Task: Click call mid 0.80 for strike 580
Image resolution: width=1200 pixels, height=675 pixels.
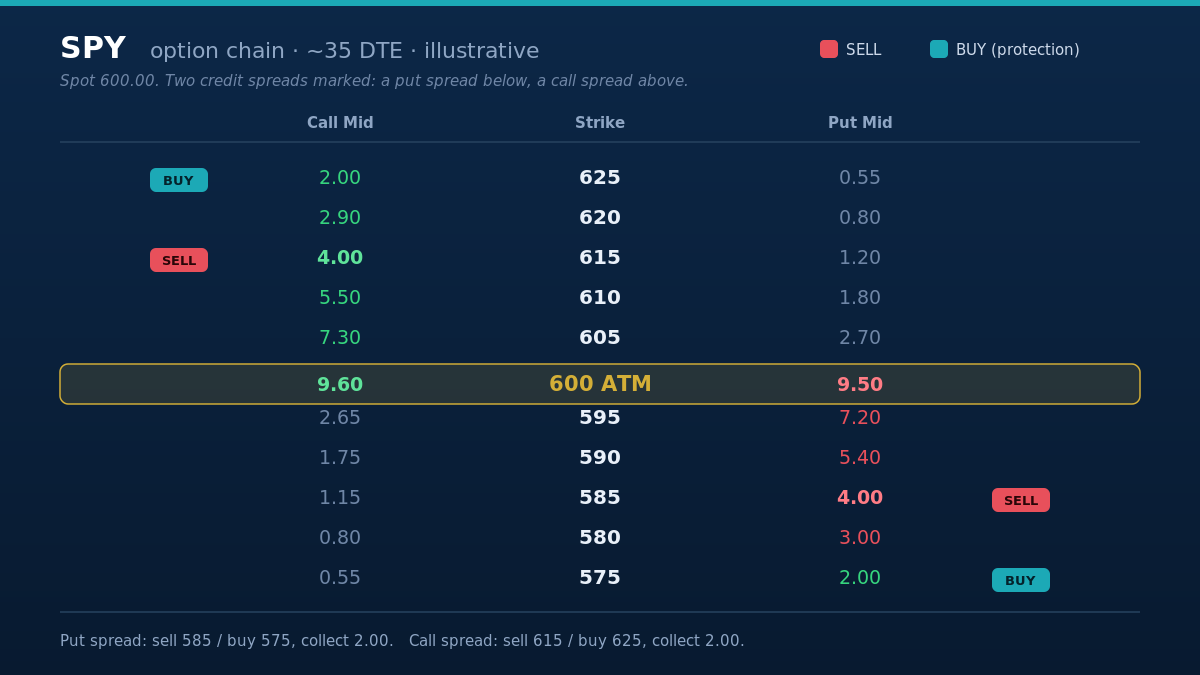Action: [x=340, y=538]
